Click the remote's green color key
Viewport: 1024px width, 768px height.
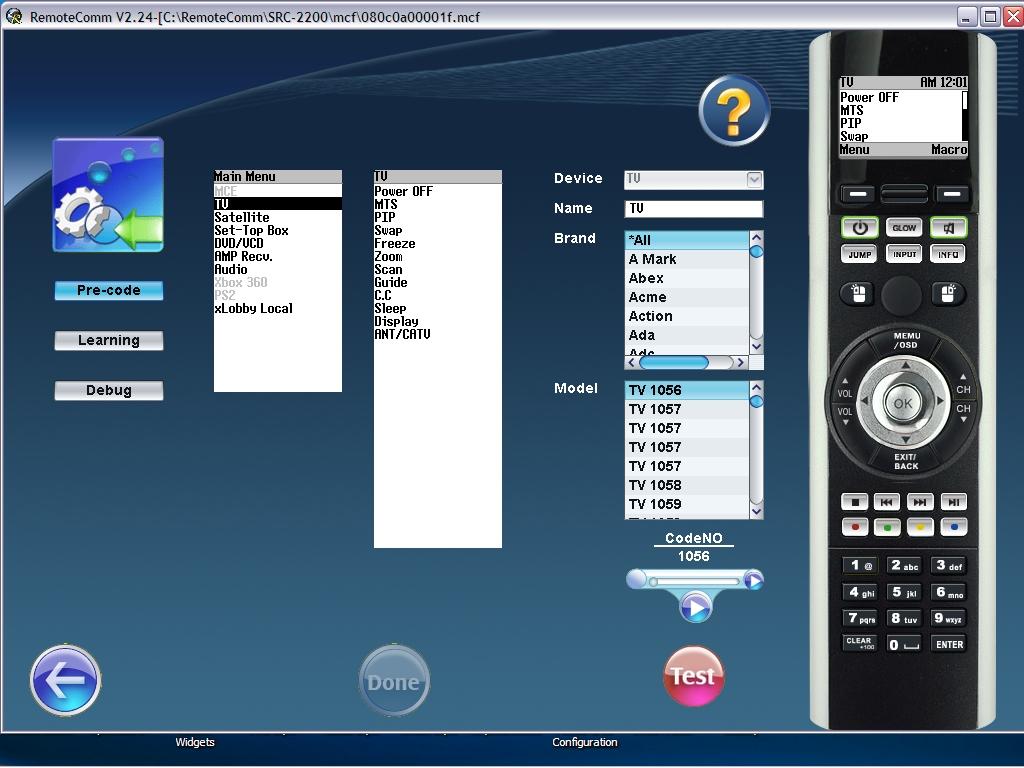click(887, 526)
